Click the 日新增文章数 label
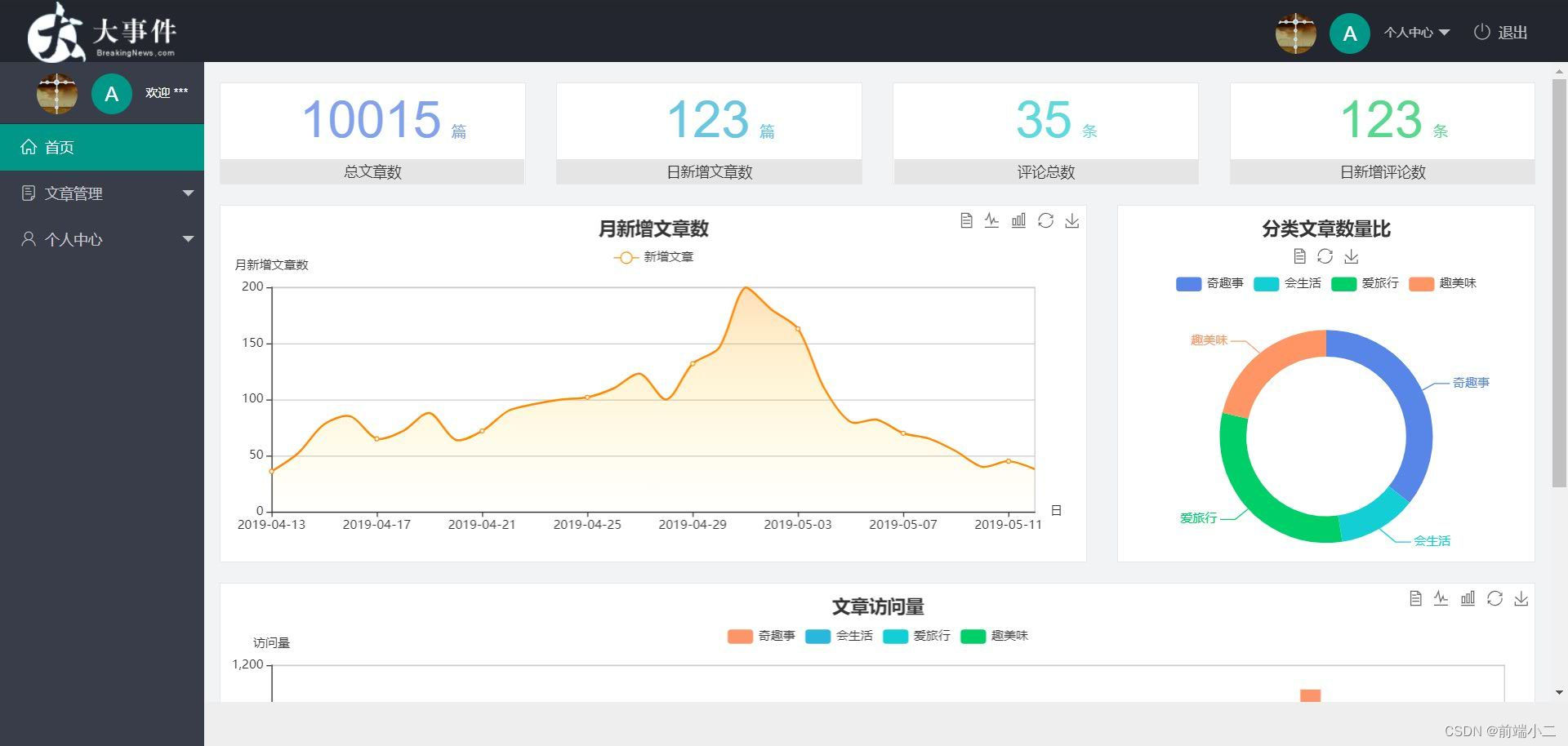 [710, 172]
